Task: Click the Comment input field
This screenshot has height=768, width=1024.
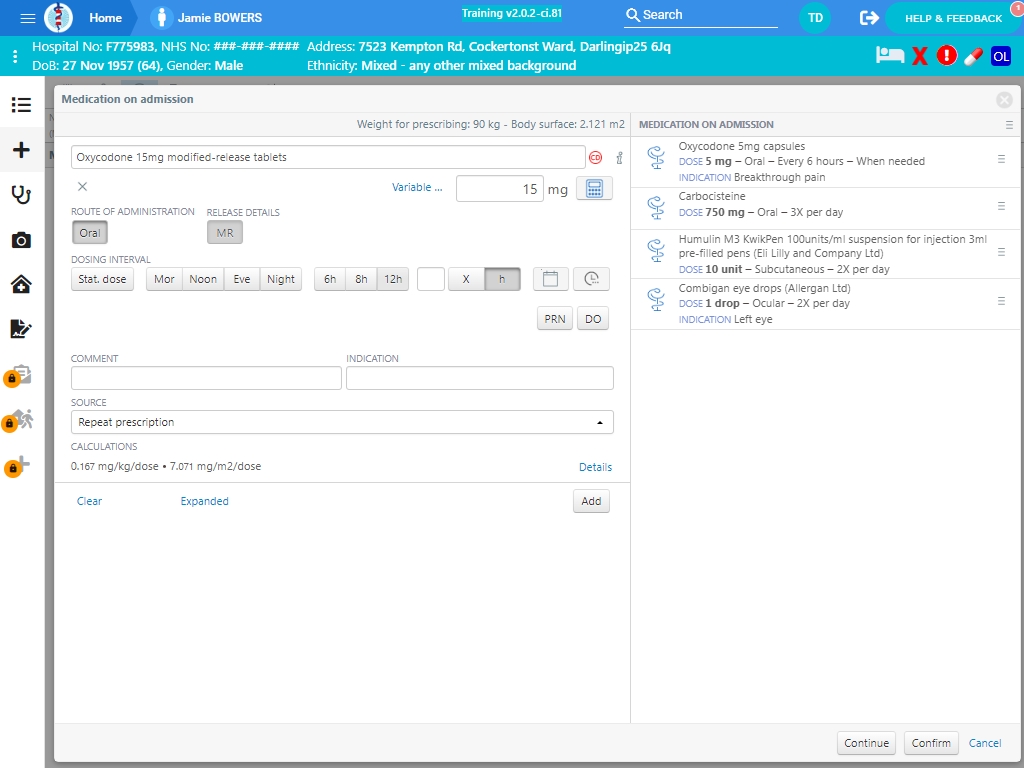Action: pyautogui.click(x=206, y=378)
